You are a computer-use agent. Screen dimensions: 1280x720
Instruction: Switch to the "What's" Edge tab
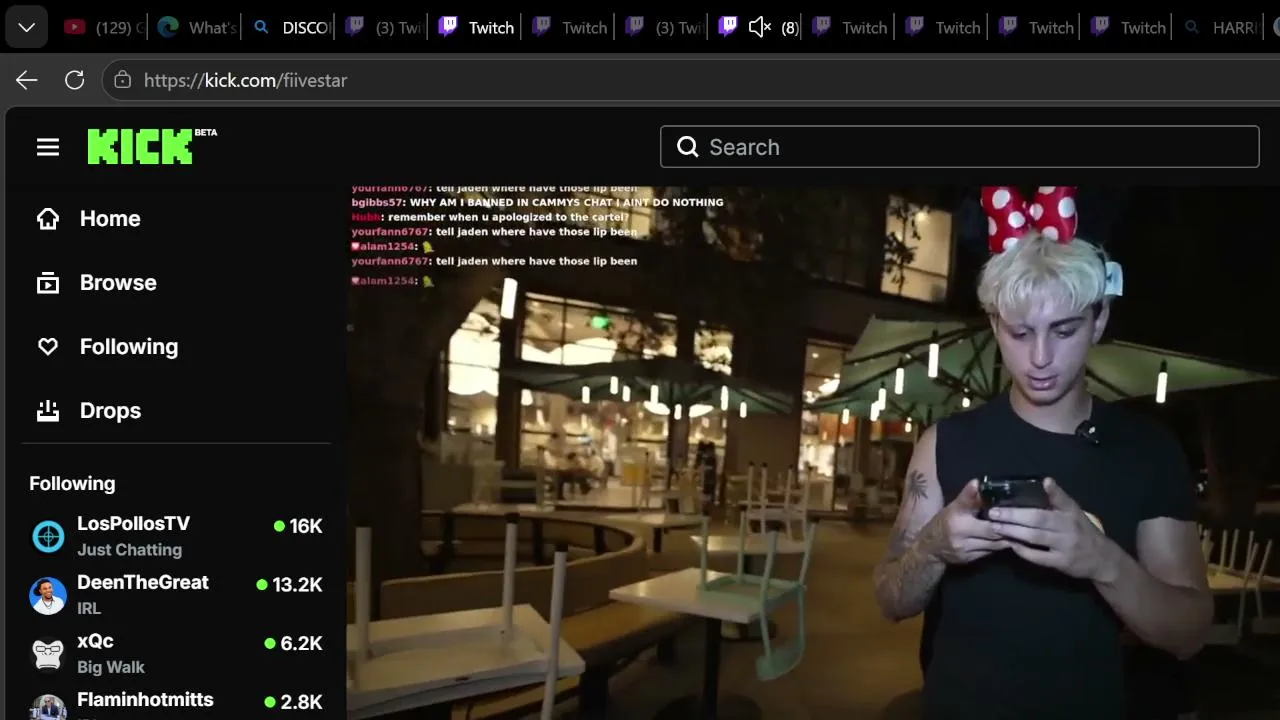(197, 27)
